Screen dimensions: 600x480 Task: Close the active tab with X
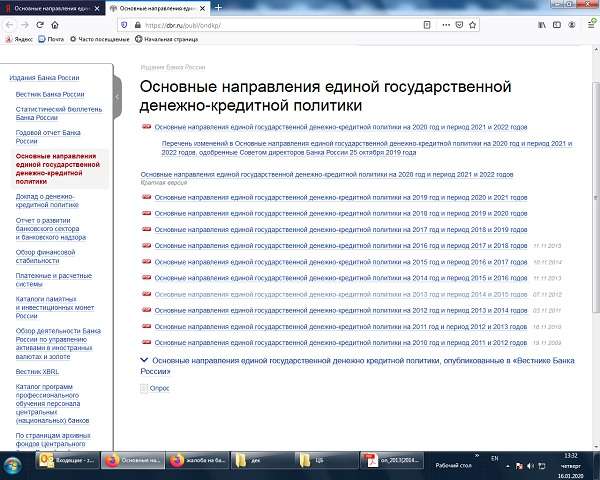coord(202,8)
